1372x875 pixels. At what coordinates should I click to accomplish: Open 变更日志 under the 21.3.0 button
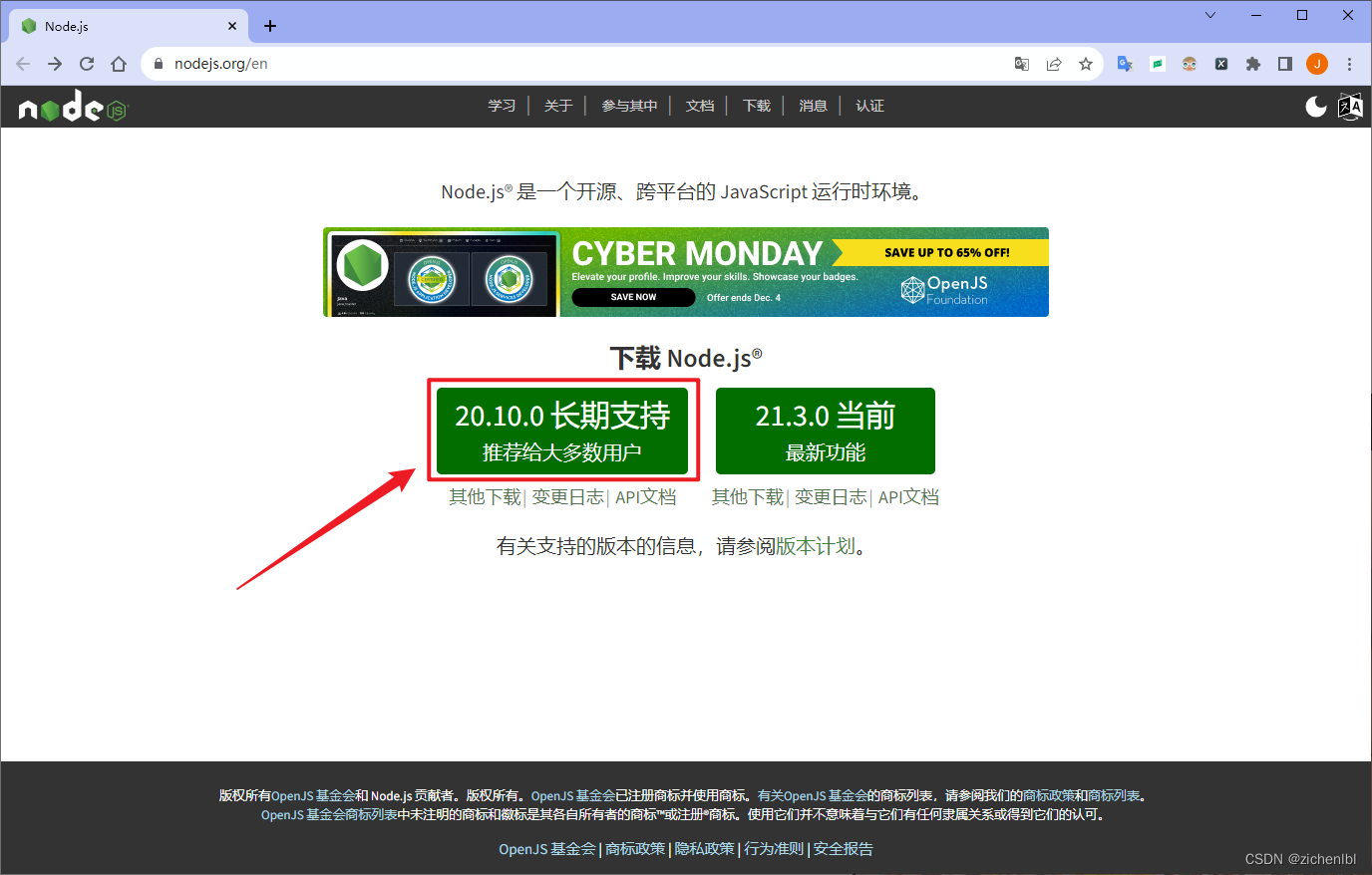831,497
